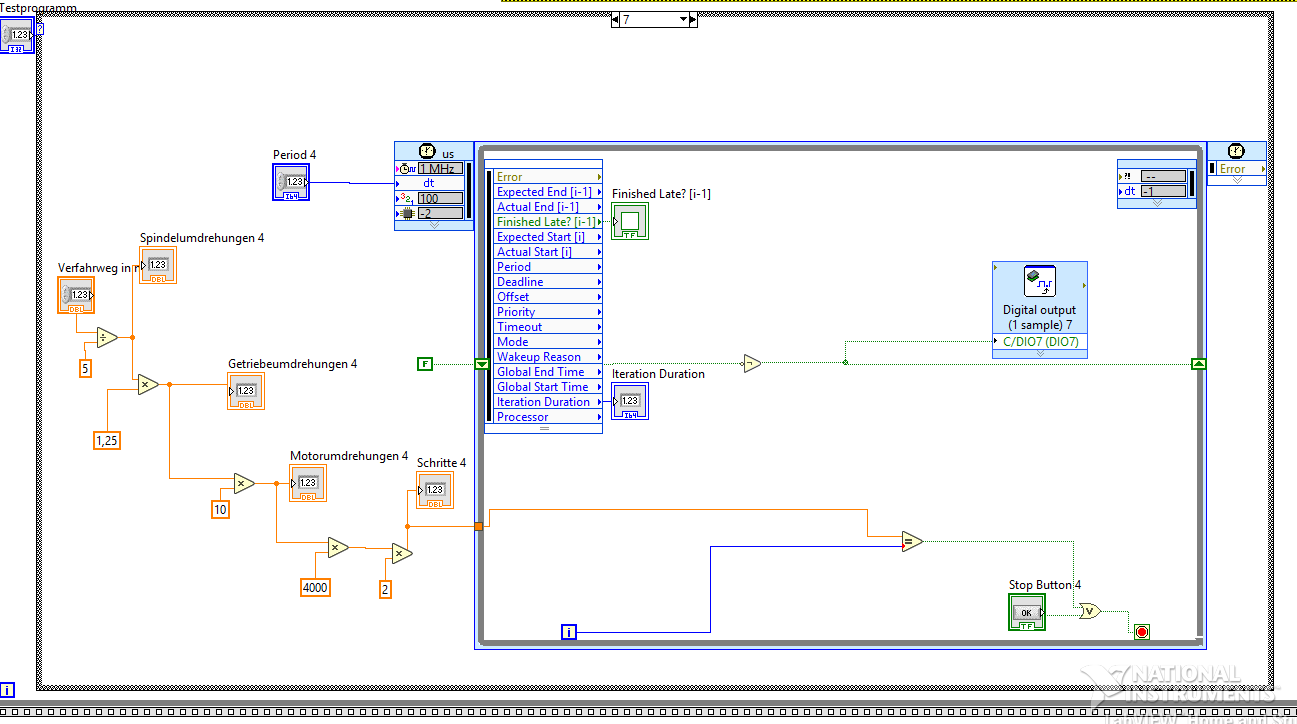The width and height of the screenshot is (1297, 724).
Task: Select the Not gate node
Action: (752, 364)
